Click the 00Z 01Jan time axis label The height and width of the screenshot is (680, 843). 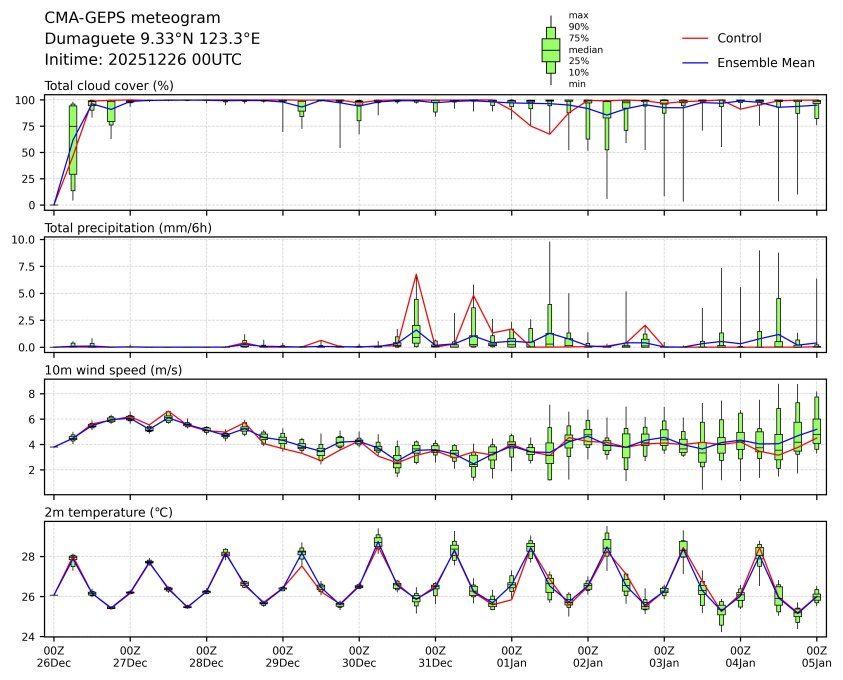(512, 656)
